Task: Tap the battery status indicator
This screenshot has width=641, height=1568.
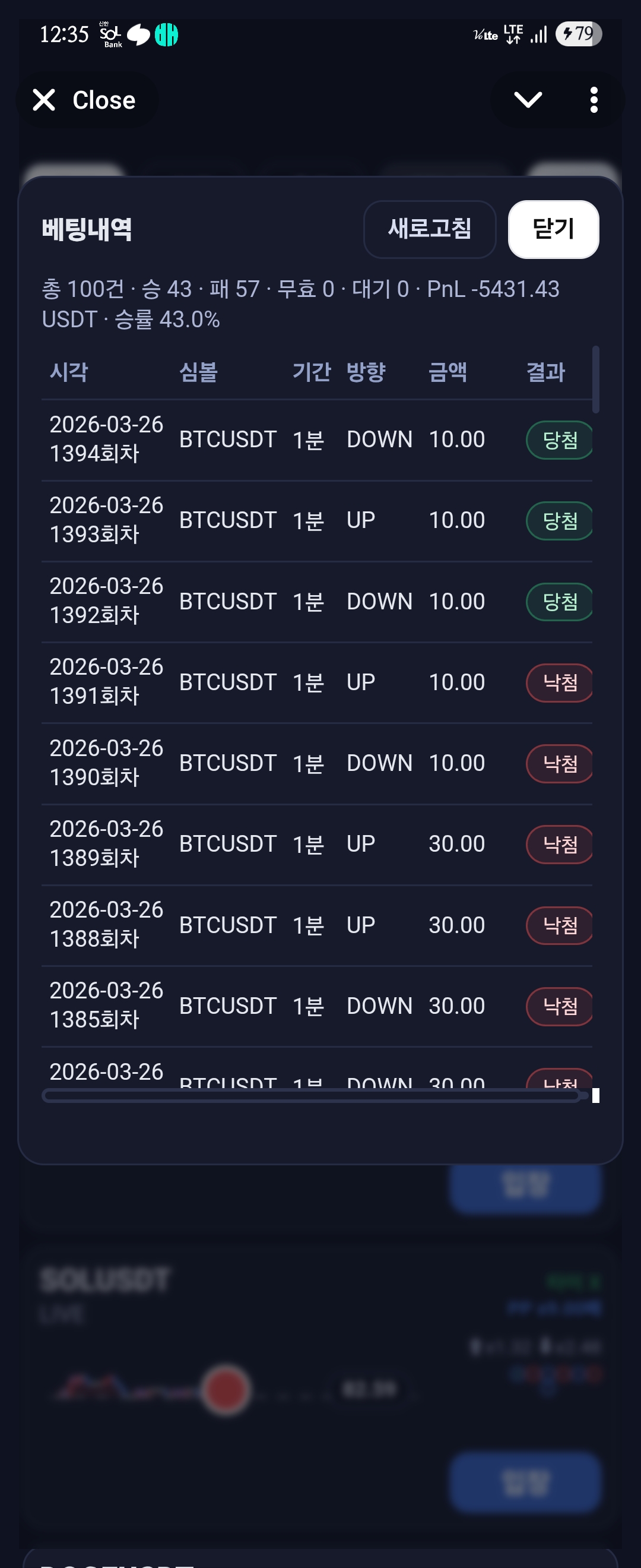Action: (x=577, y=34)
